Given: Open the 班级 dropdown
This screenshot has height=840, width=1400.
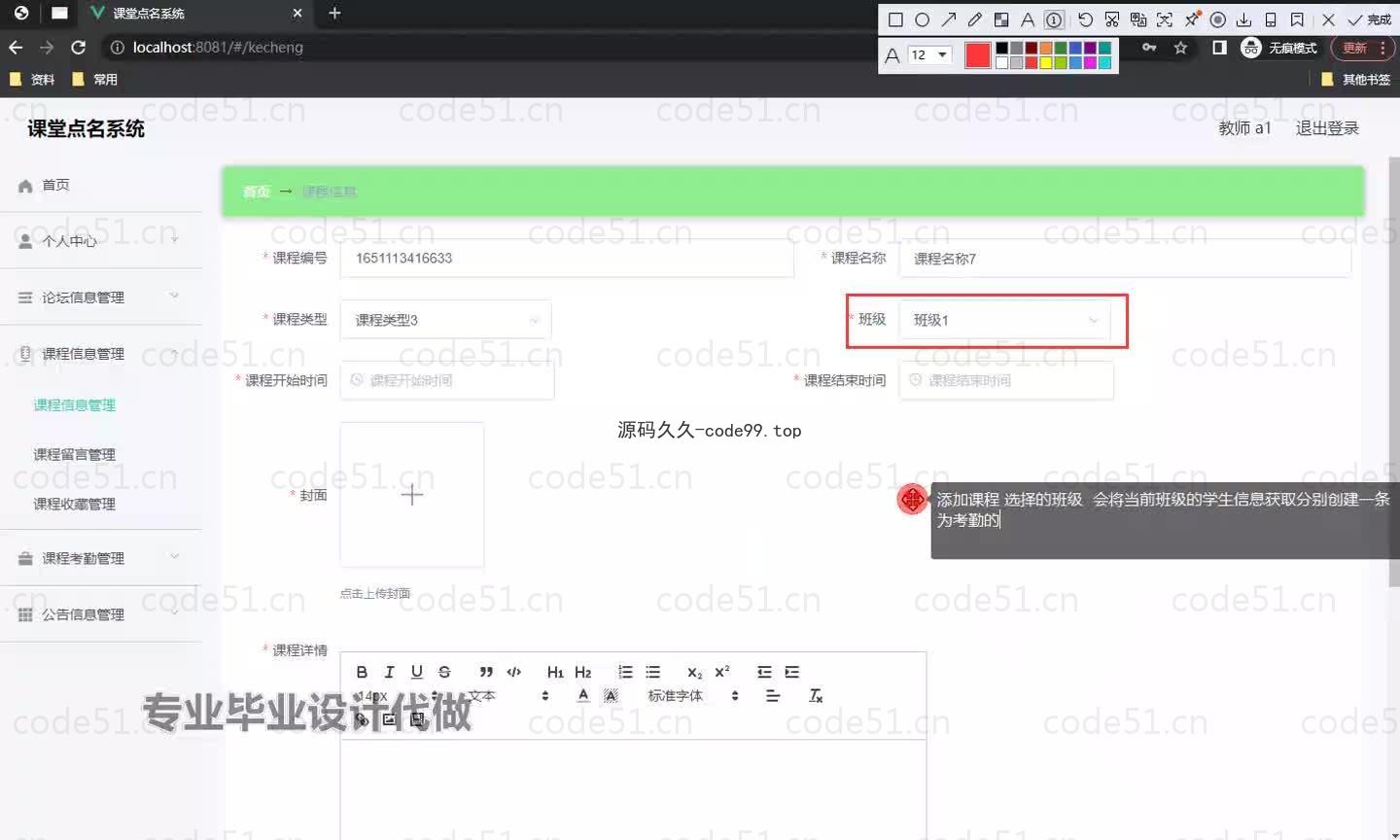Looking at the screenshot, I should click(x=1004, y=320).
